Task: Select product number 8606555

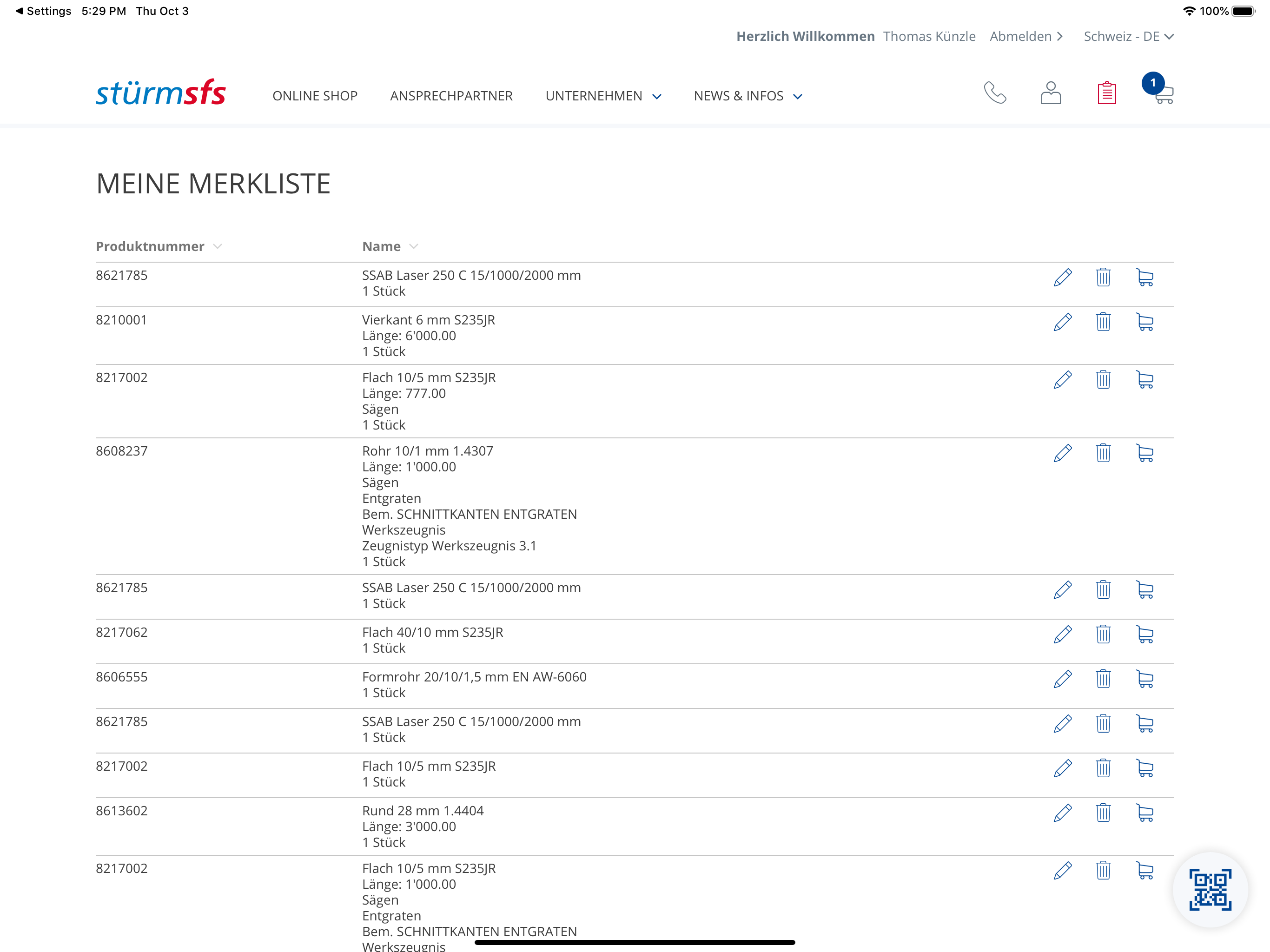Action: pyautogui.click(x=121, y=677)
